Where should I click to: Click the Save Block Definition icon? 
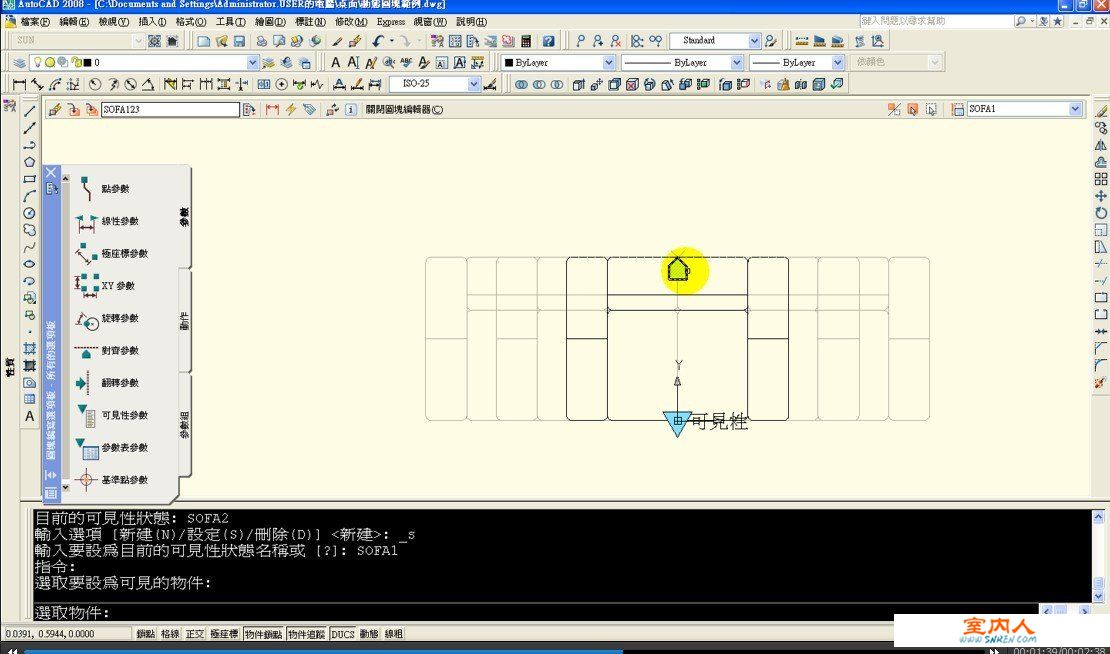74,110
